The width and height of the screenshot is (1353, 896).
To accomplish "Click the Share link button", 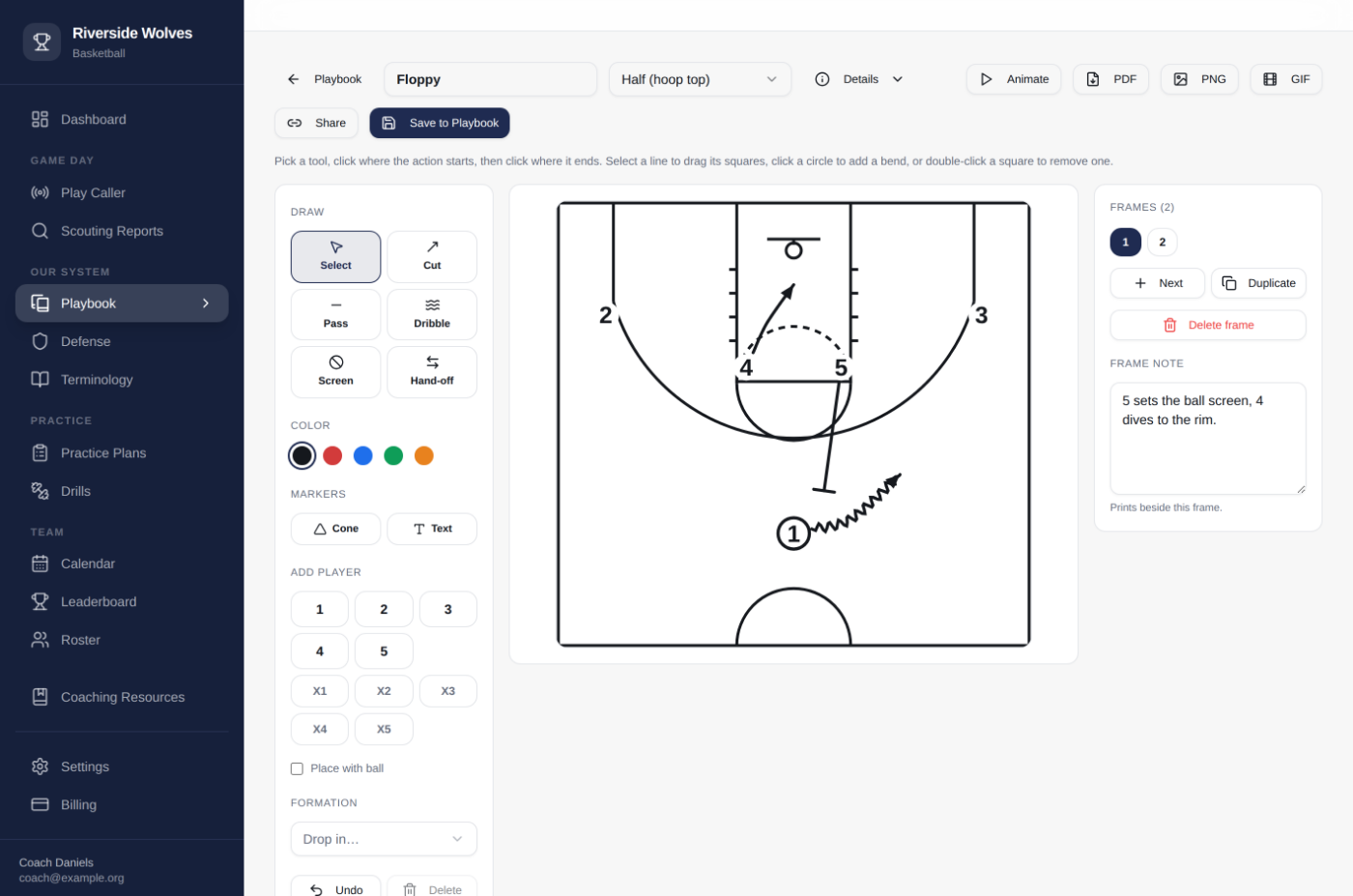I will (x=316, y=123).
